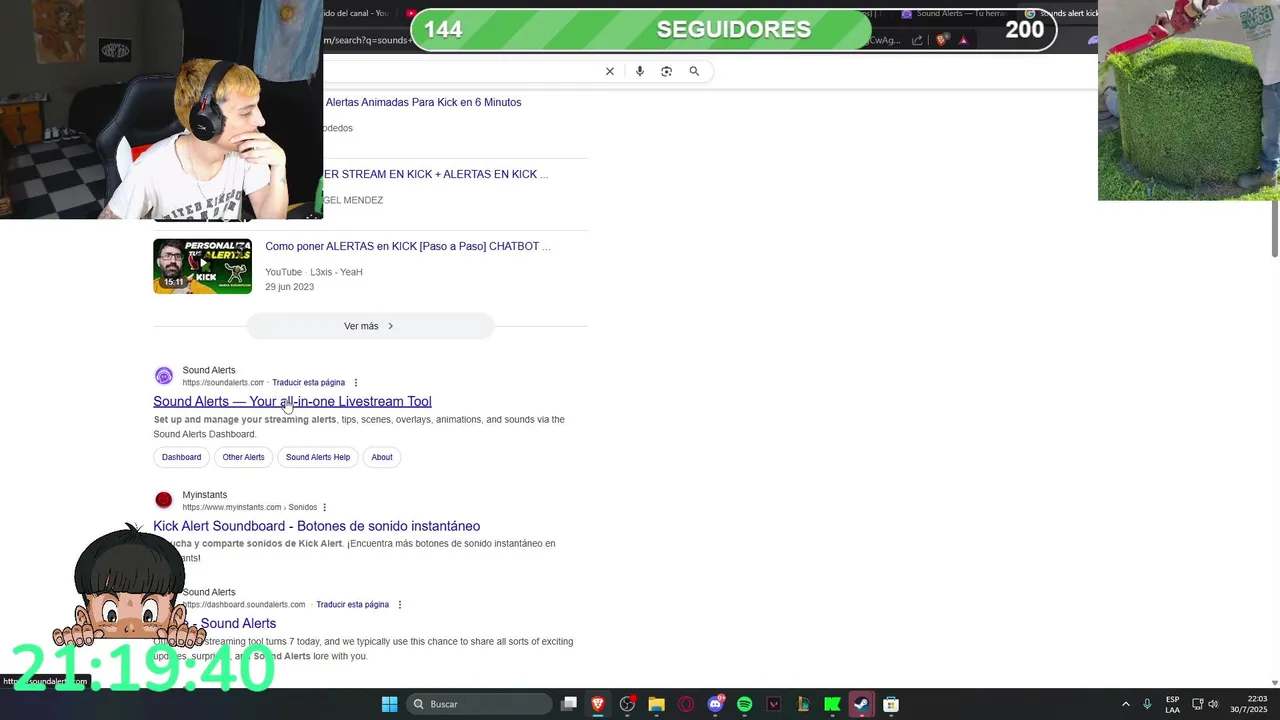Click the https://soundalerts.com URL text
1280x720 pixels.
coord(223,383)
